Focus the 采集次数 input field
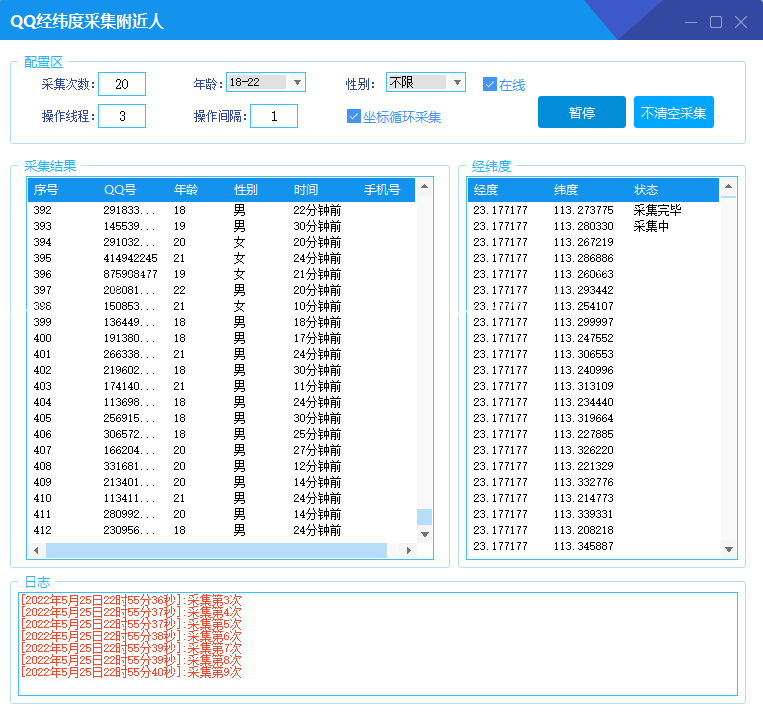 pos(122,84)
